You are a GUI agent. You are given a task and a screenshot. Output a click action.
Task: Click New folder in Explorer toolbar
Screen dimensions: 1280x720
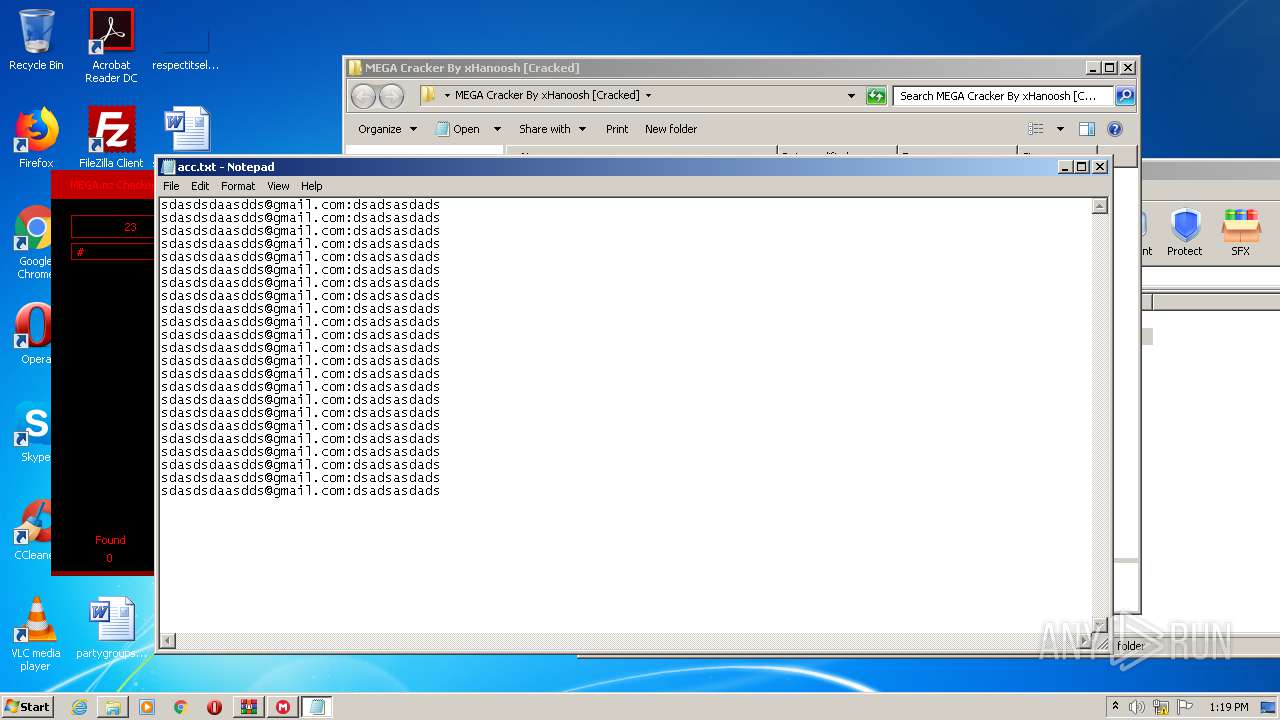[671, 129]
